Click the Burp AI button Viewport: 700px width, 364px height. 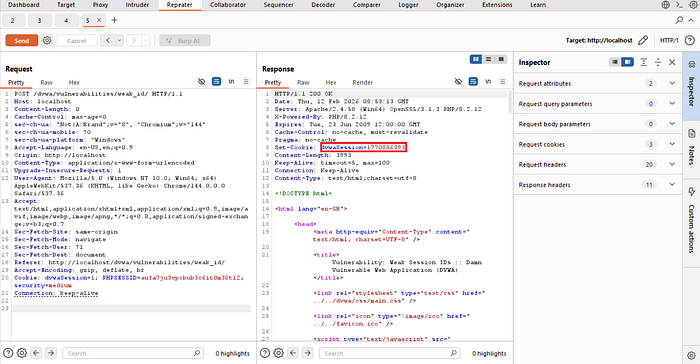[185, 41]
